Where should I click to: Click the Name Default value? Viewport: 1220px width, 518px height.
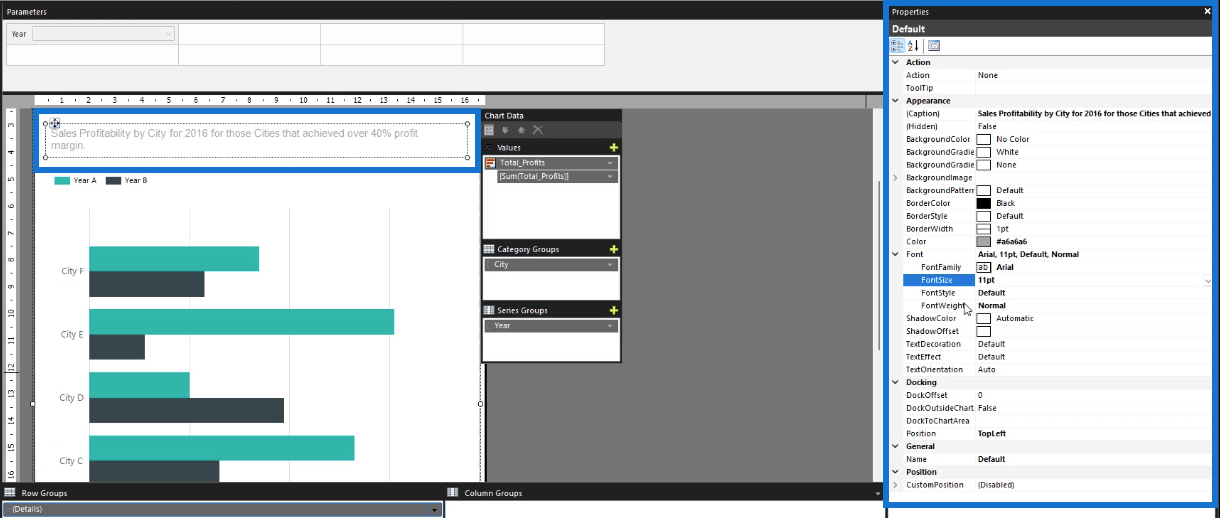pos(992,459)
